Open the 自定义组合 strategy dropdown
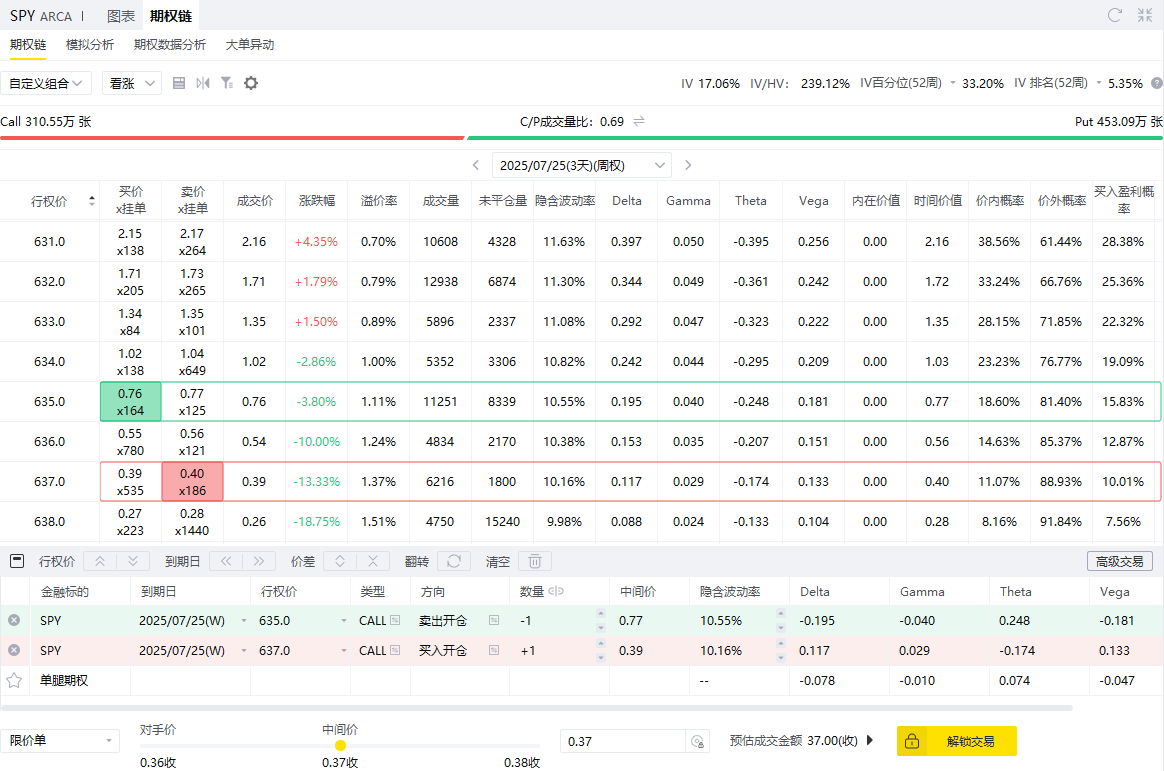 [x=47, y=83]
